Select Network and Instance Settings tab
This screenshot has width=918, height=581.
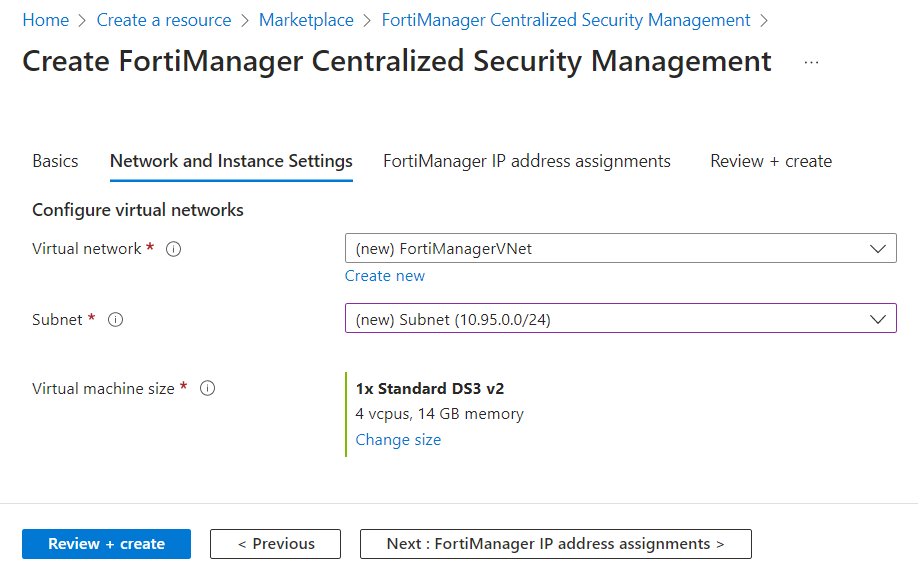pos(231,161)
